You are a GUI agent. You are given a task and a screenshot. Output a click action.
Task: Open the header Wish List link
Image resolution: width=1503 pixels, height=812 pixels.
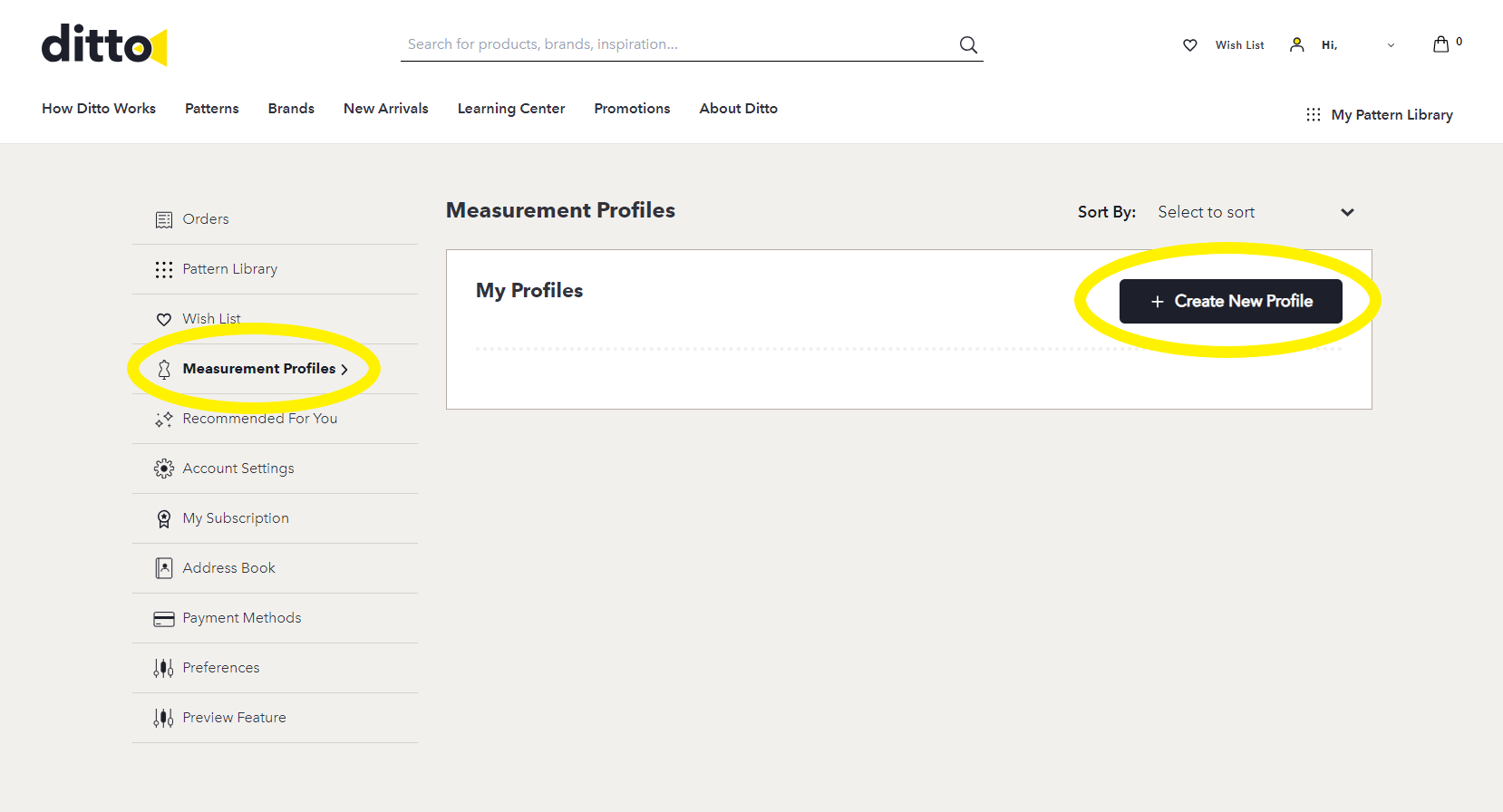pos(1239,45)
